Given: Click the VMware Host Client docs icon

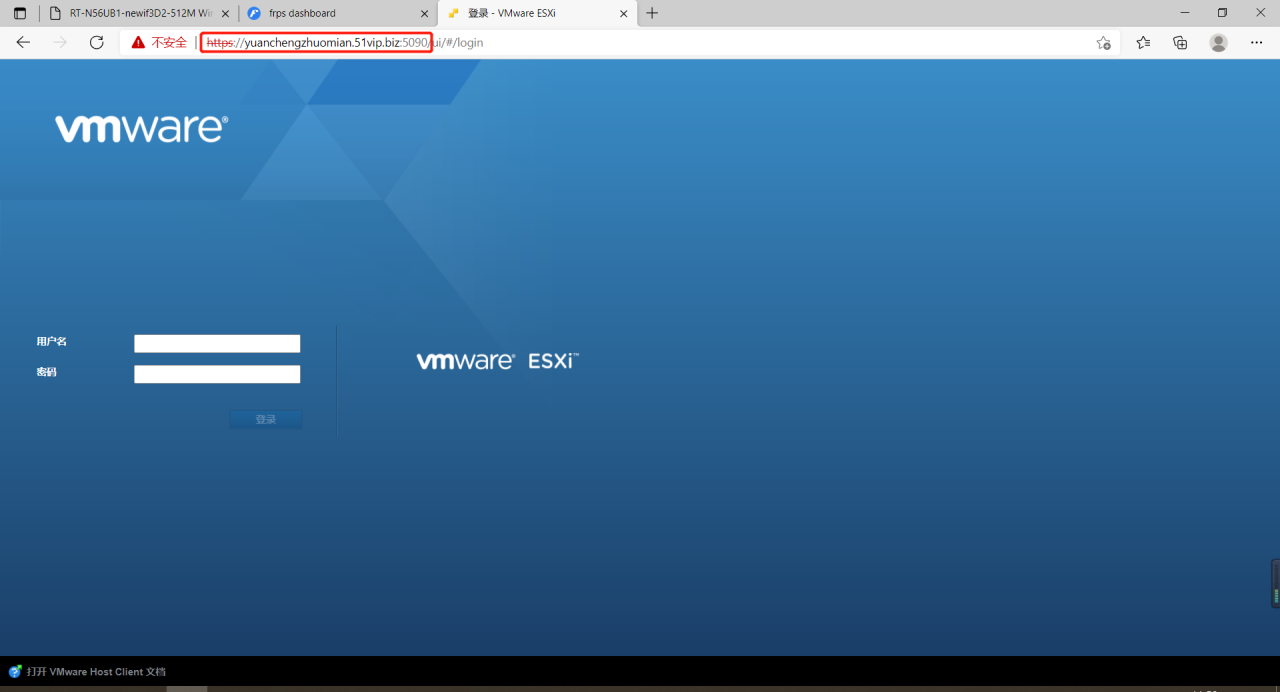Looking at the screenshot, I should (x=15, y=672).
